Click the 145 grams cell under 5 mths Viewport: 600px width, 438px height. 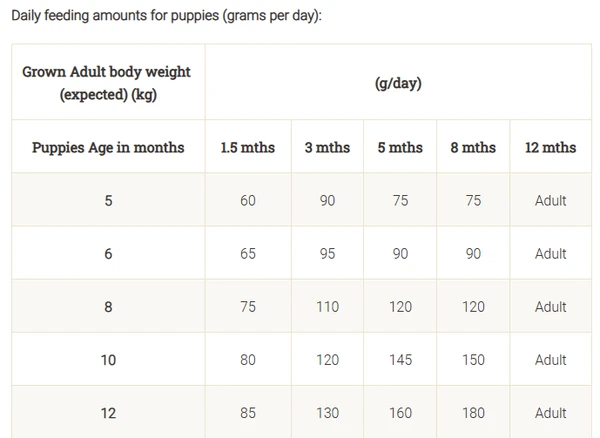pyautogui.click(x=400, y=360)
